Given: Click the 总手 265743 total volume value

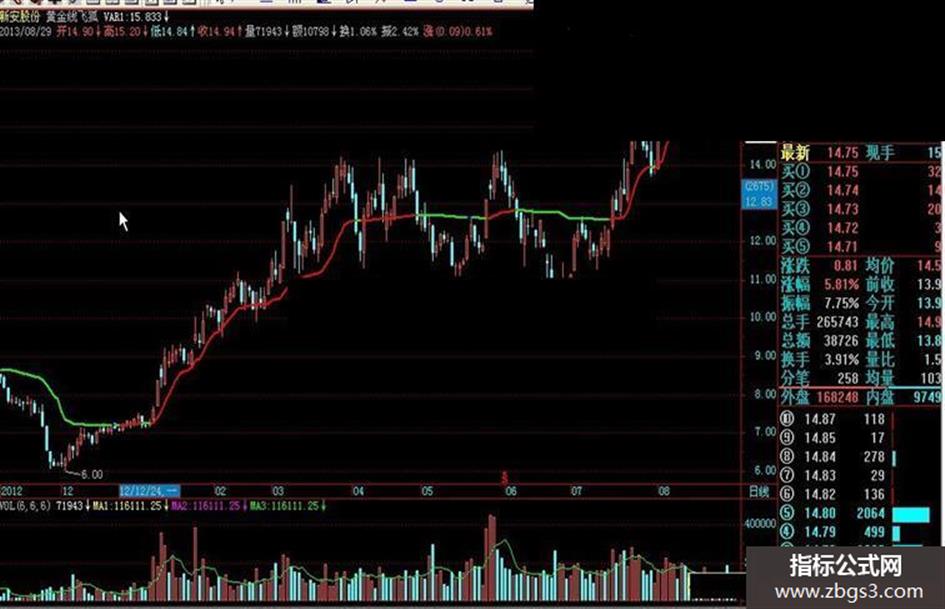Looking at the screenshot, I should click(x=838, y=322).
